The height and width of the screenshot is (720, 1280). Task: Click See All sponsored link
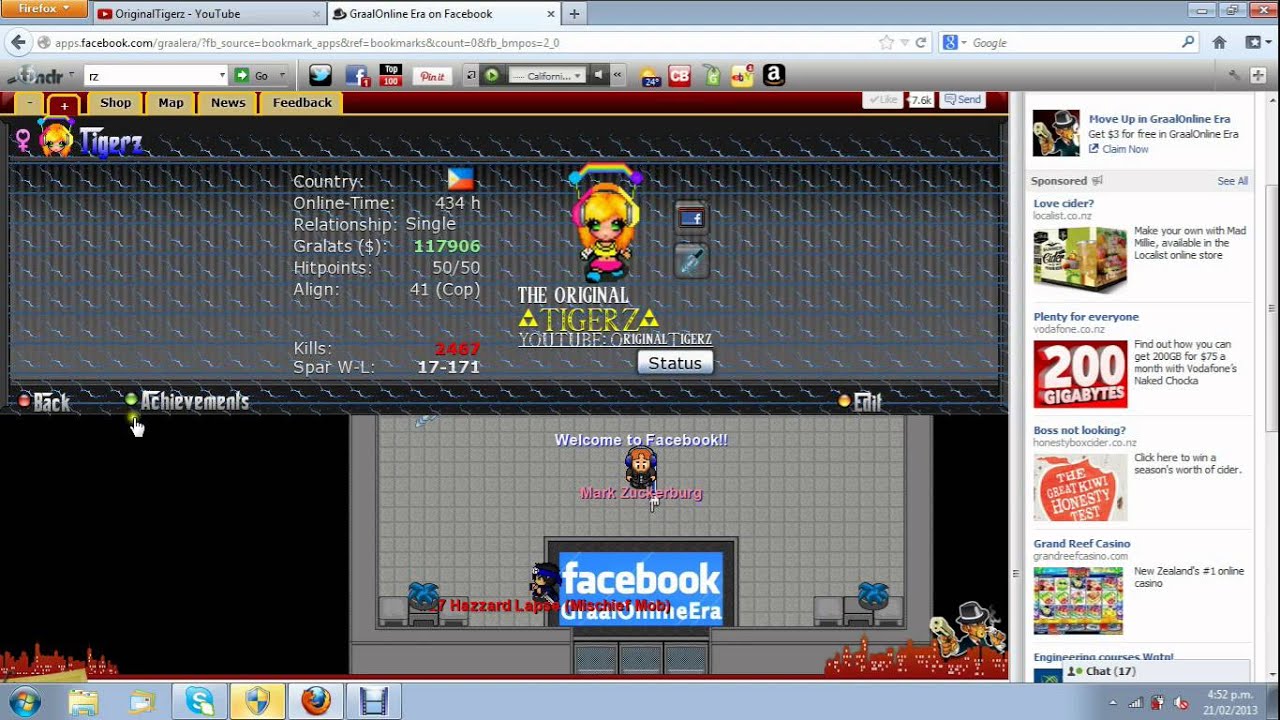pyautogui.click(x=1232, y=181)
